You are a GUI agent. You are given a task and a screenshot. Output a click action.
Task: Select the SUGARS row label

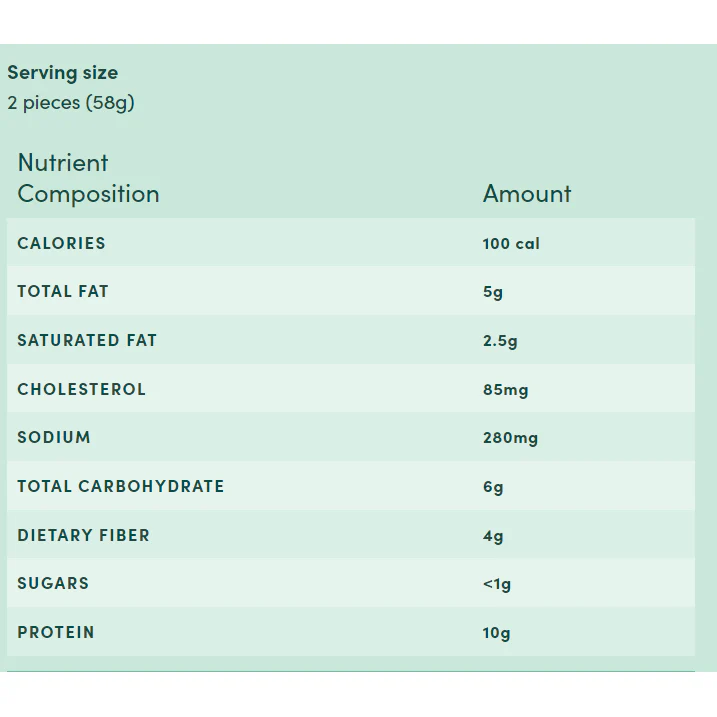[53, 584]
